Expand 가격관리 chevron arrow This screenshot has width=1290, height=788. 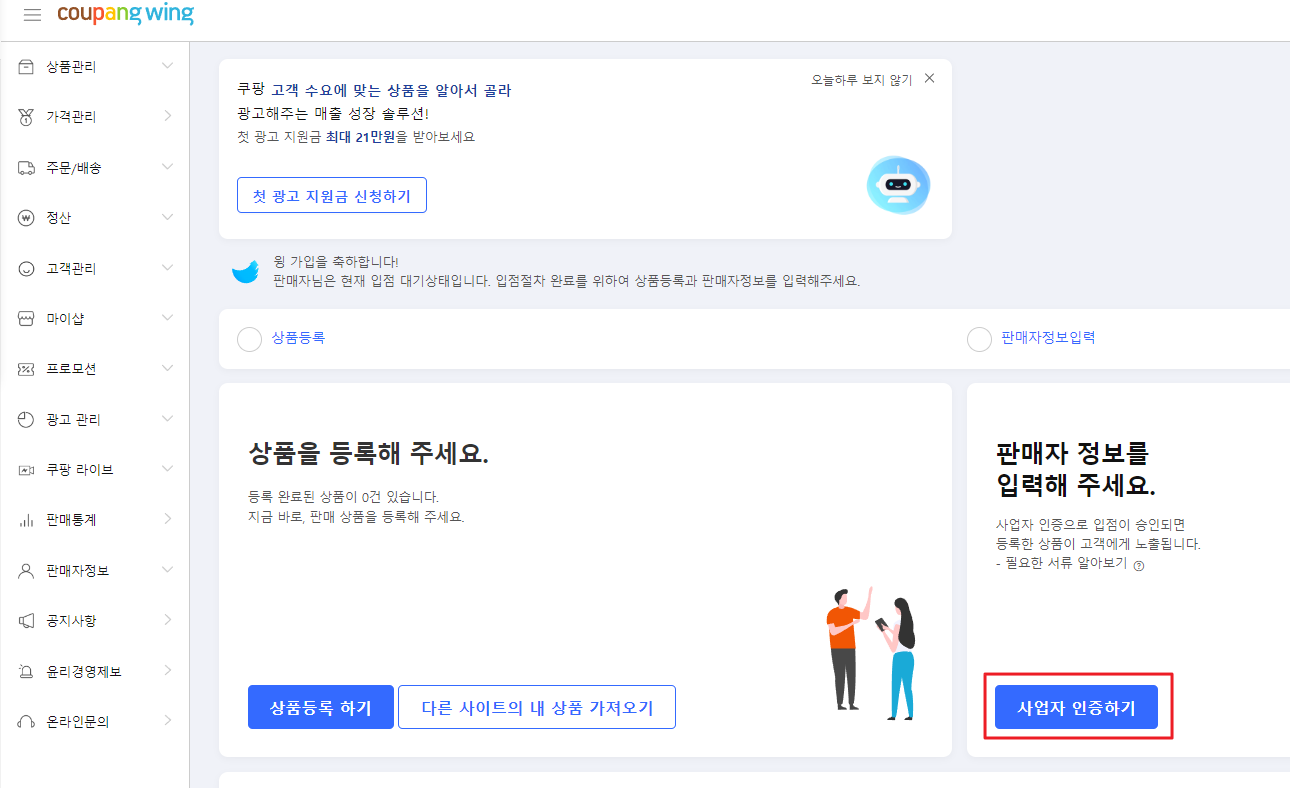167,117
